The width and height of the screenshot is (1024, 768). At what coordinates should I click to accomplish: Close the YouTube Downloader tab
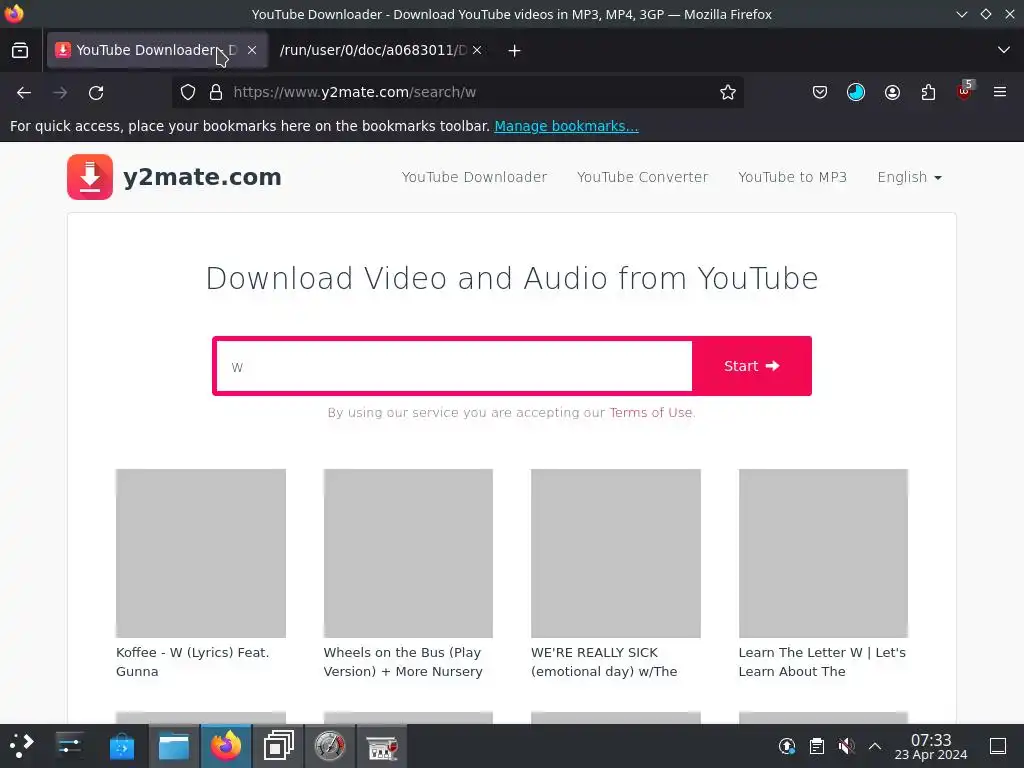click(x=252, y=50)
